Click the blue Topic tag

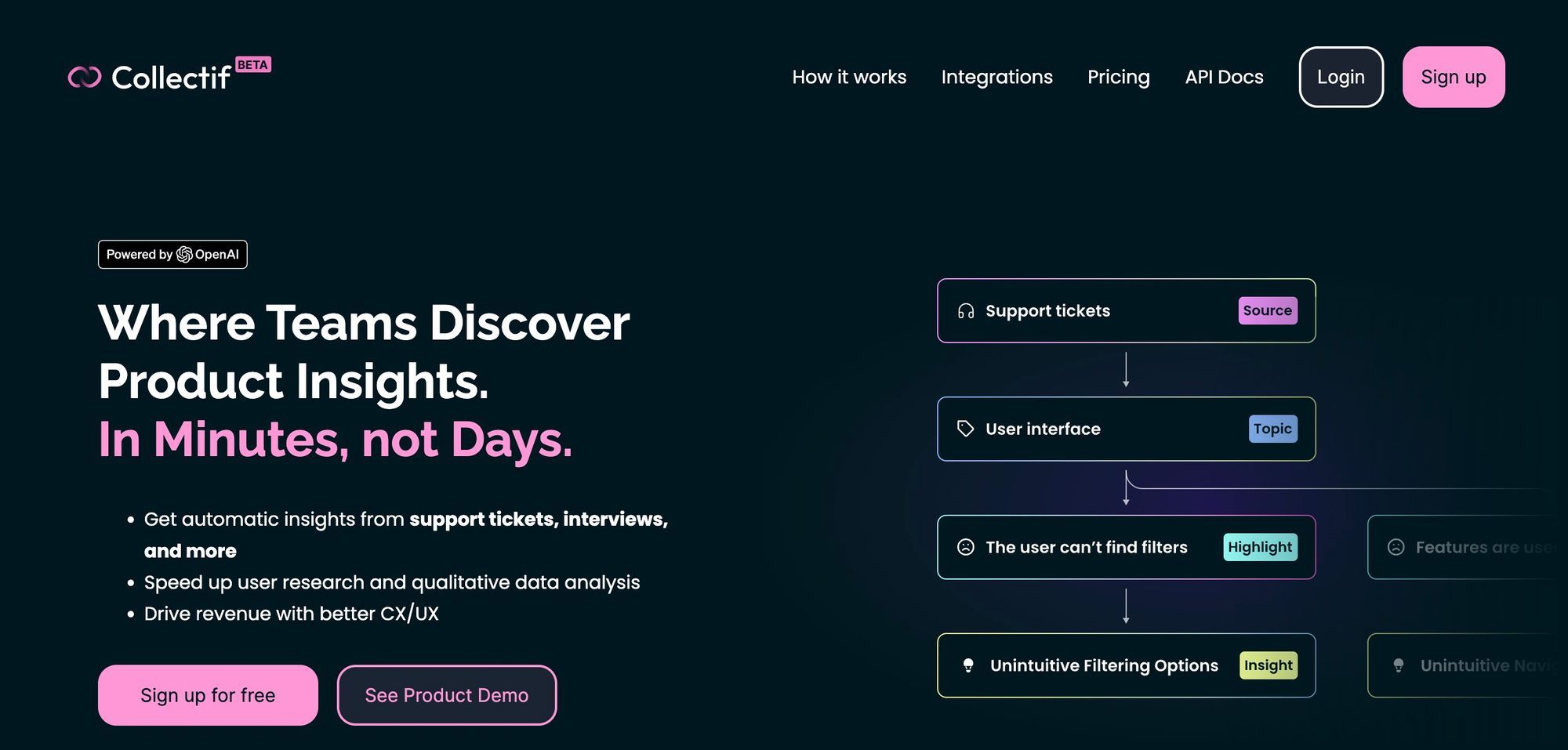pos(1272,429)
